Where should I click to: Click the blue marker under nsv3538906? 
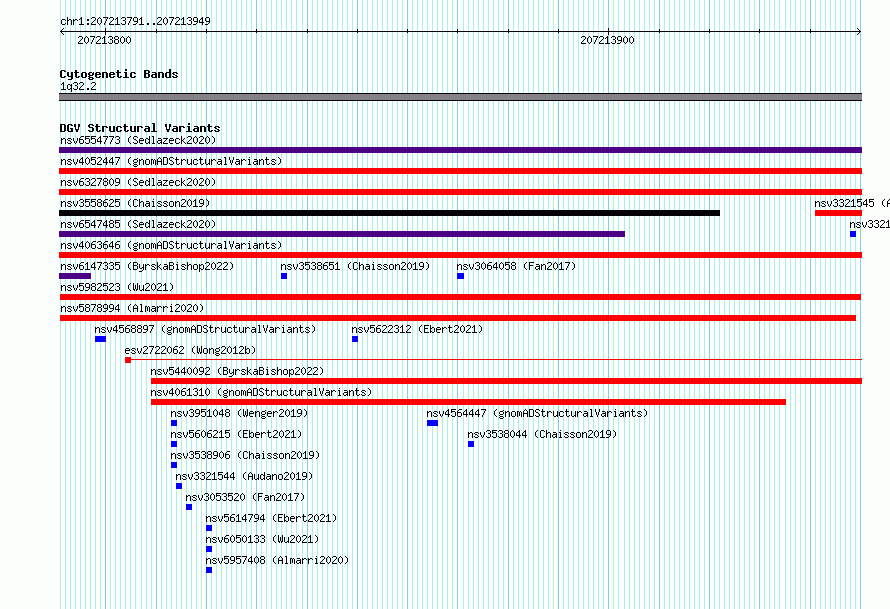(x=174, y=465)
